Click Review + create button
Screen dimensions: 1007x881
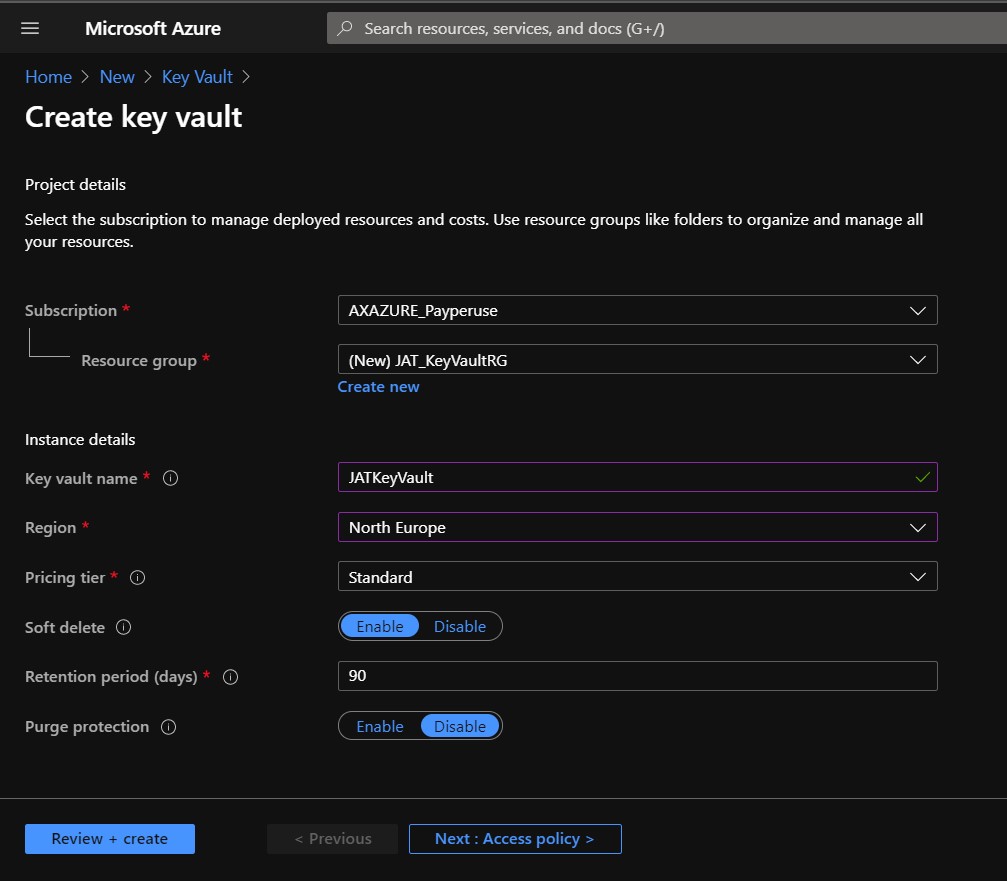(110, 839)
